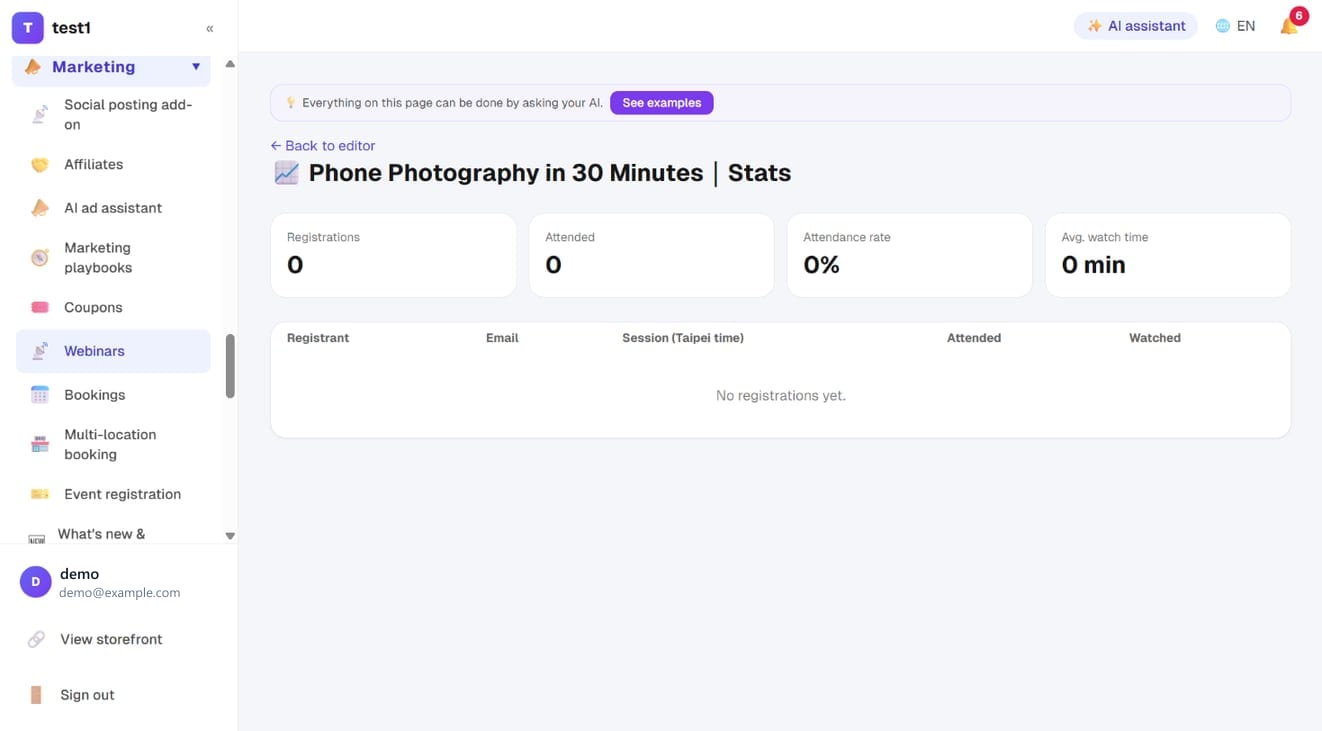Go to Affiliates in the sidebar
This screenshot has height=731, width=1322.
(113, 165)
